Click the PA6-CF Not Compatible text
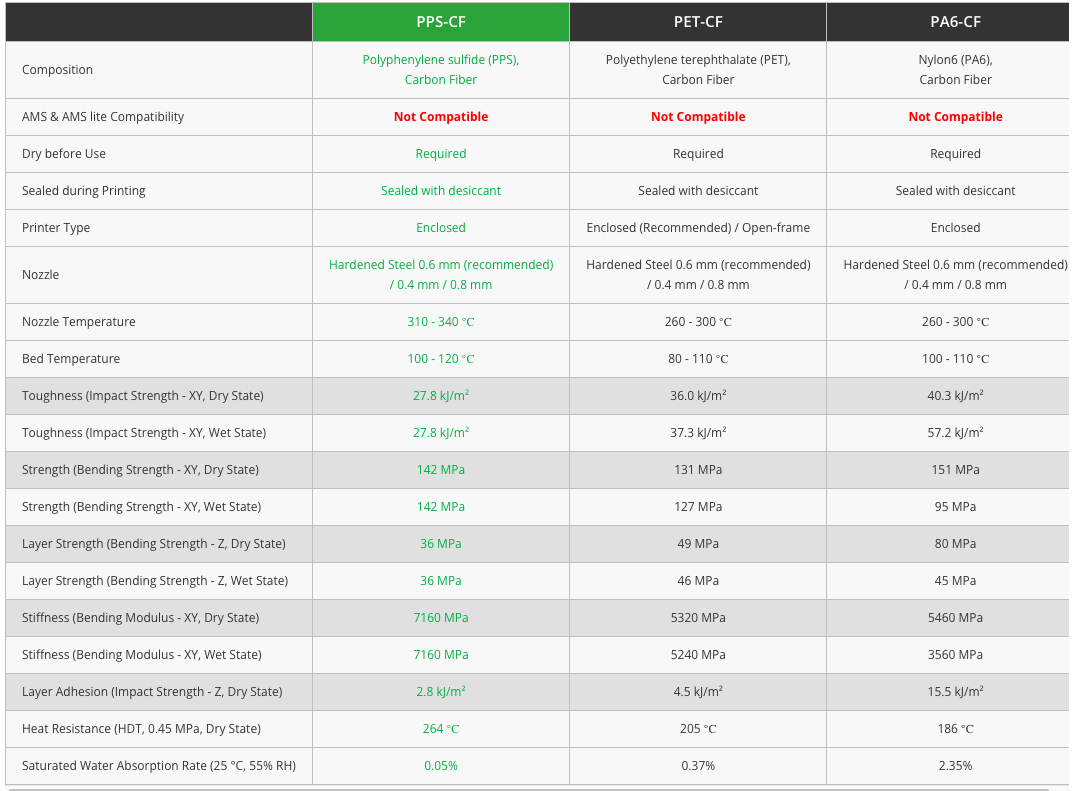 955,117
